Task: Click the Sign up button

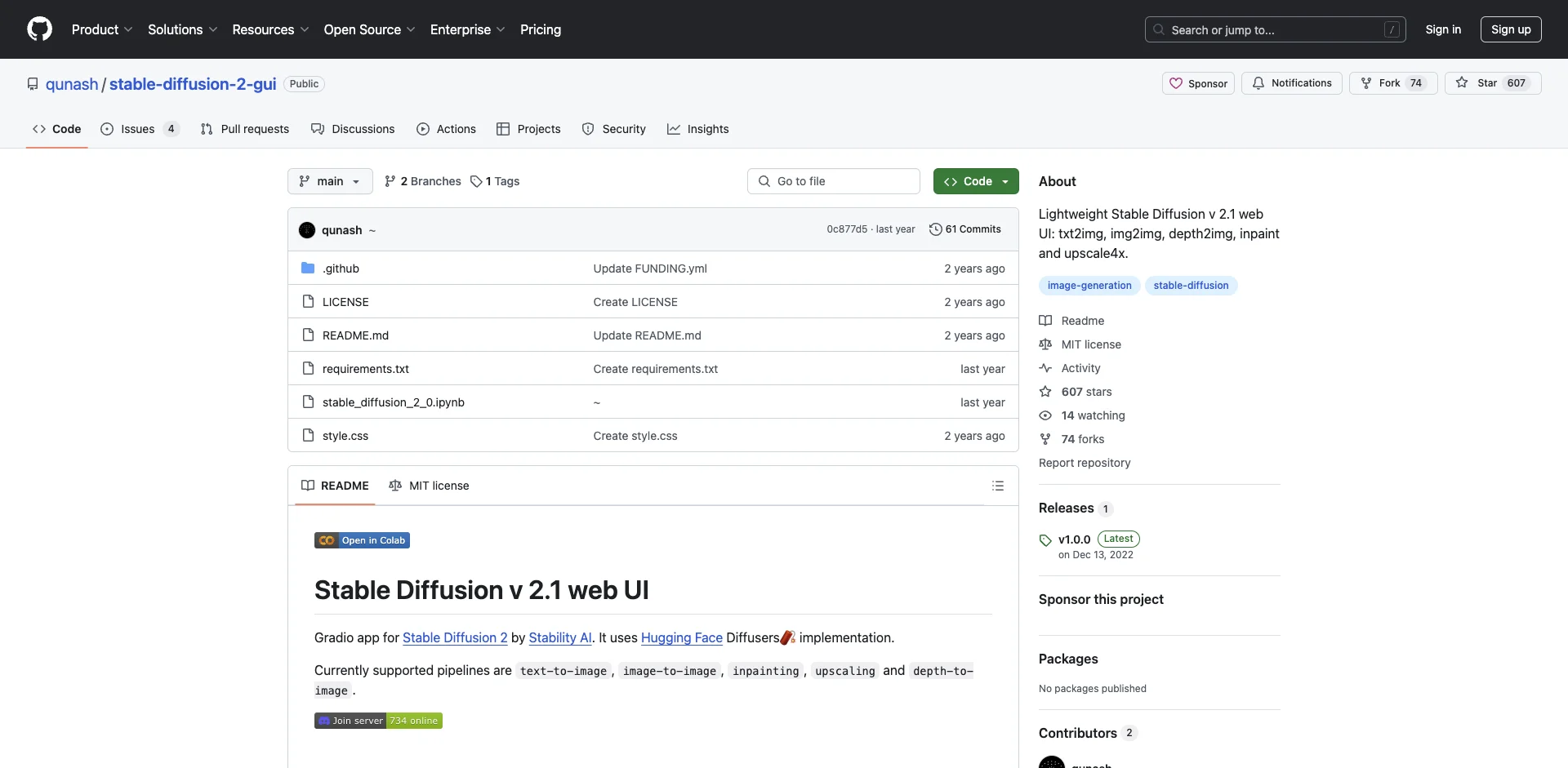Action: [1511, 29]
